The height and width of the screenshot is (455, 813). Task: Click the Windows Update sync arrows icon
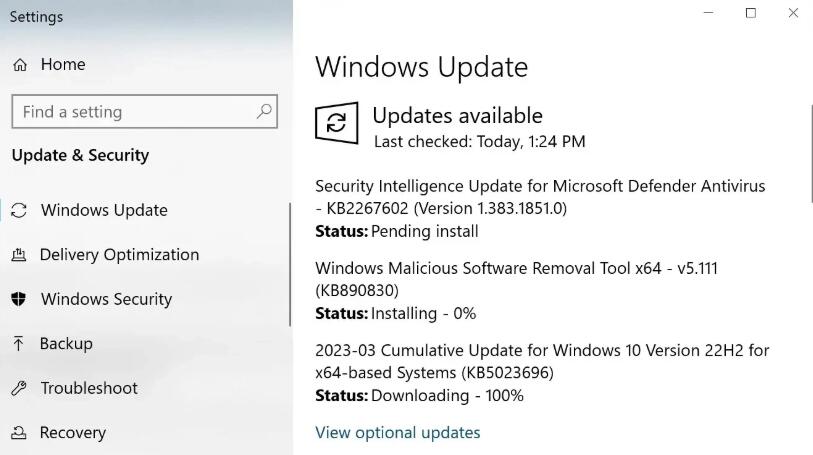click(19, 210)
